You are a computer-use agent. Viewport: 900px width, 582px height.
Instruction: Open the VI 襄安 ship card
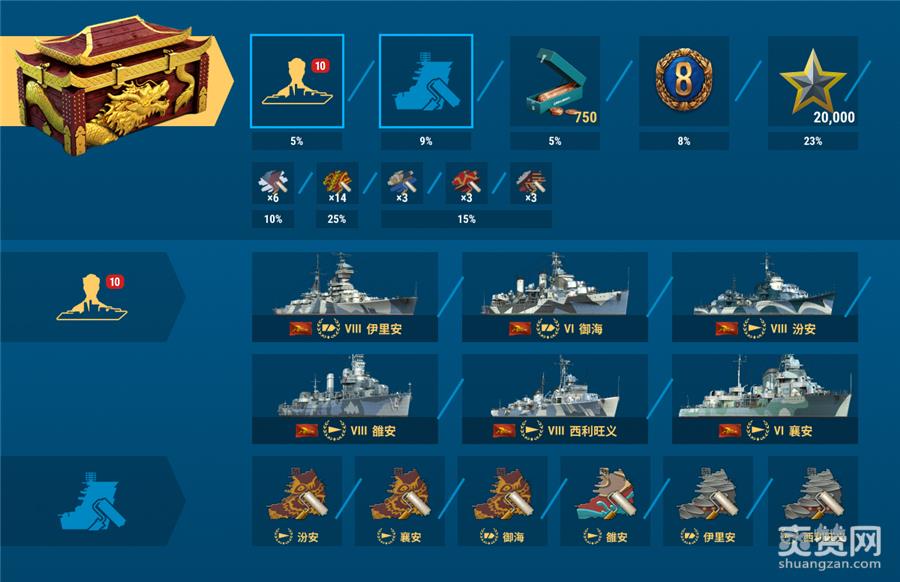coord(765,399)
